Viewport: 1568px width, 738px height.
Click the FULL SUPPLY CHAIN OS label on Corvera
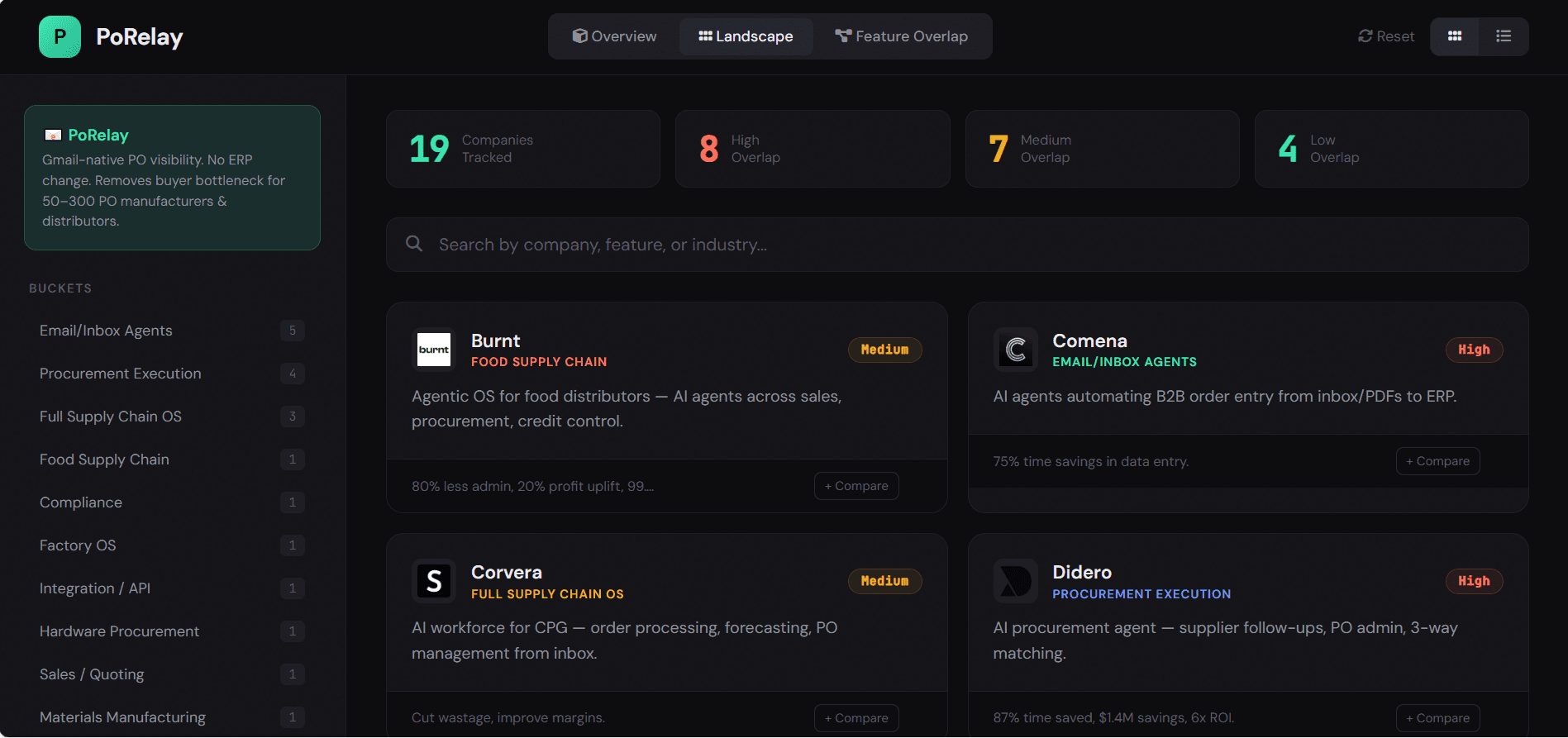click(x=547, y=594)
